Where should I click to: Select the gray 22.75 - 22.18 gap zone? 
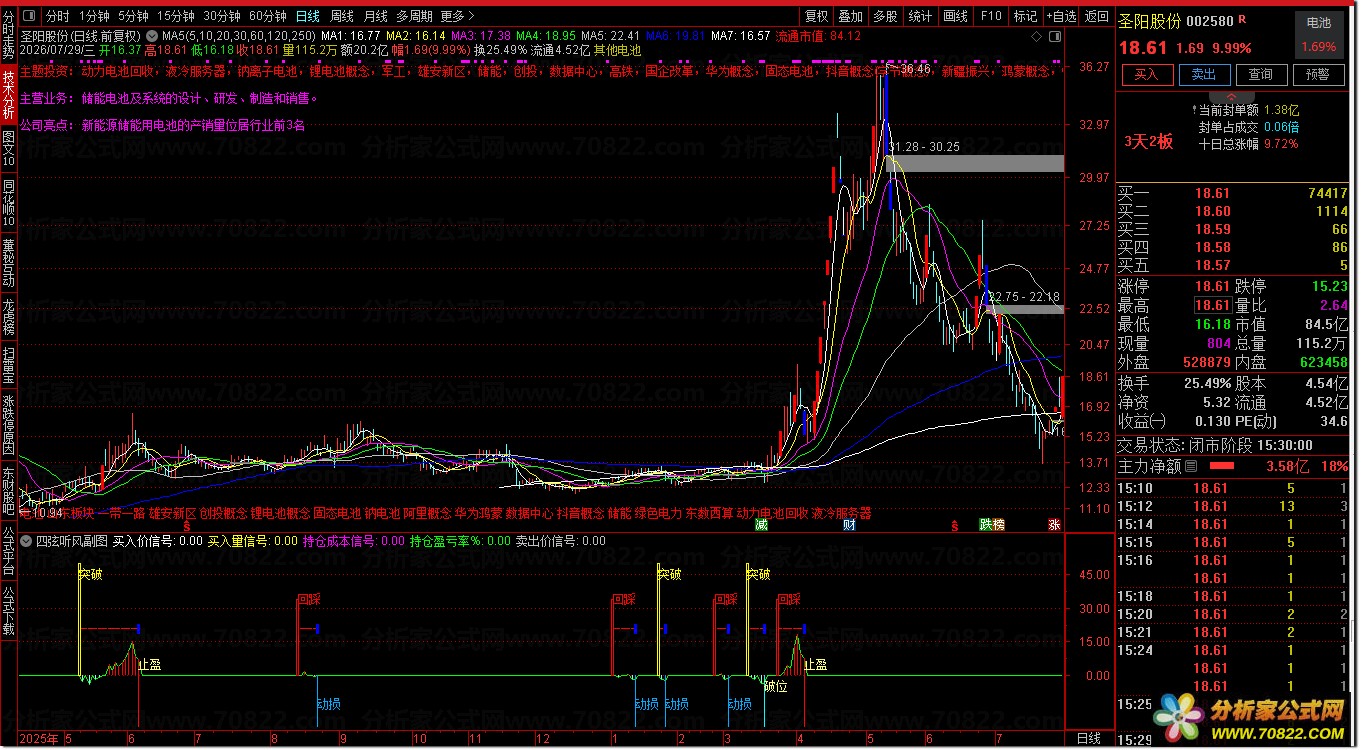[x=1024, y=310]
